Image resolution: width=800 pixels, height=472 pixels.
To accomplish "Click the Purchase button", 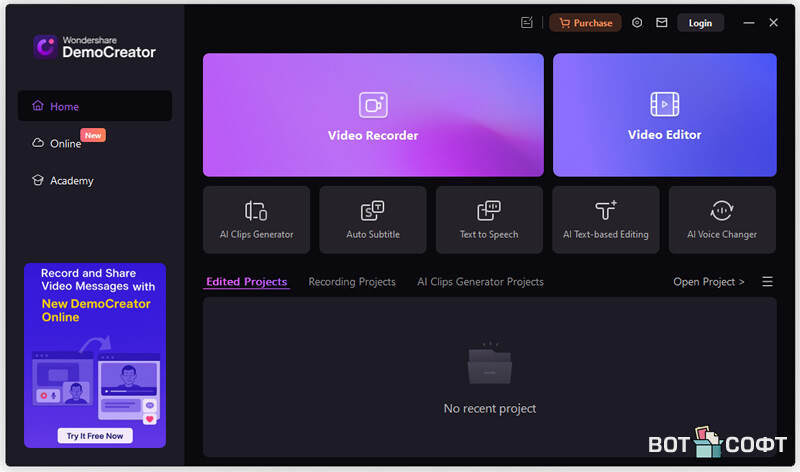I will click(585, 23).
